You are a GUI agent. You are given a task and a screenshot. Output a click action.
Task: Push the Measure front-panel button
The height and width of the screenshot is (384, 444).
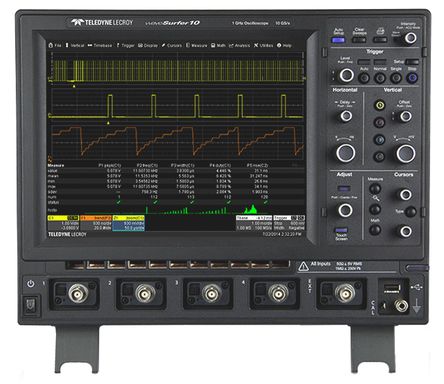coord(375,189)
